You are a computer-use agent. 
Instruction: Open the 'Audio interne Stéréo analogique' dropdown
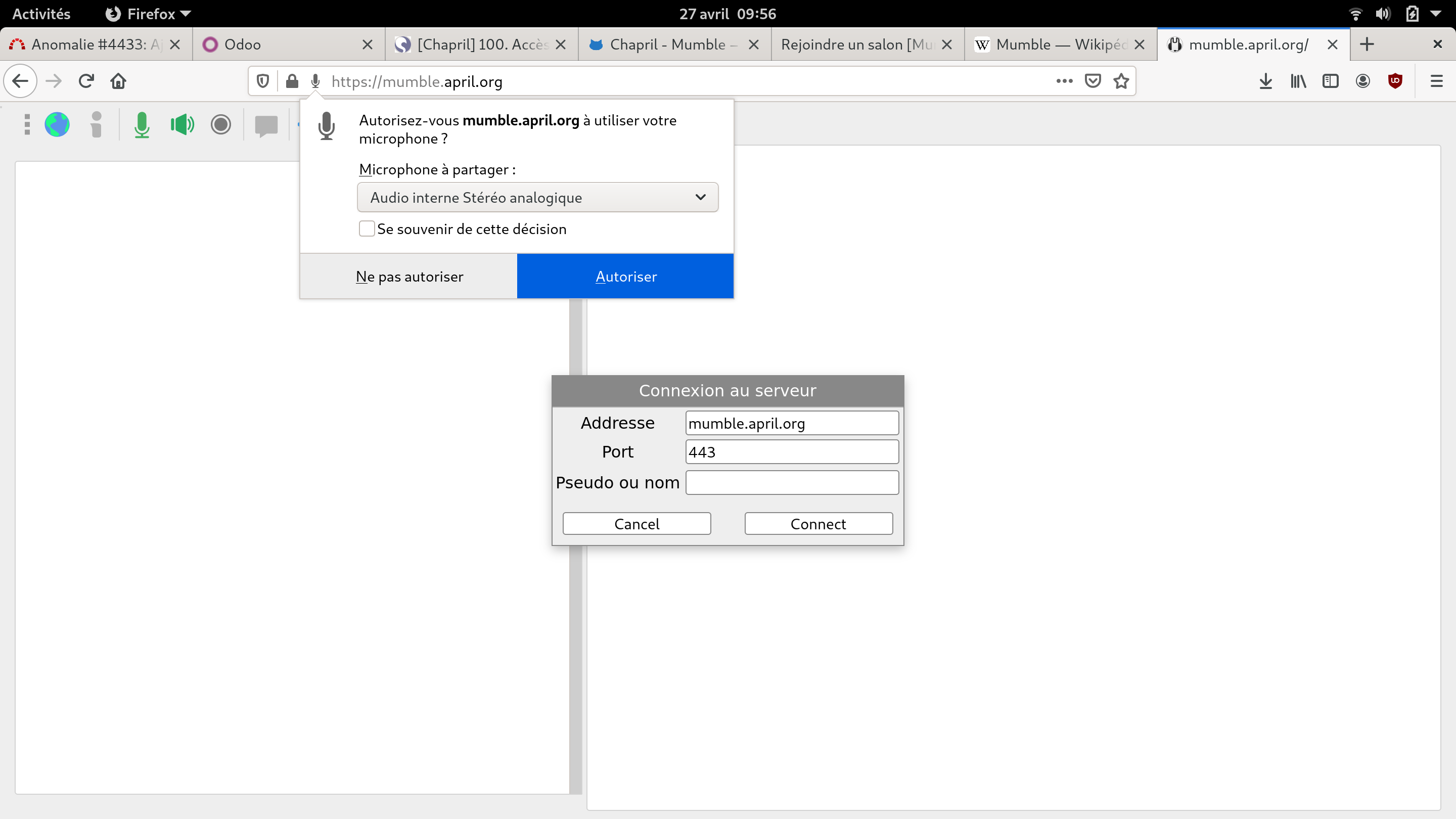click(537, 197)
